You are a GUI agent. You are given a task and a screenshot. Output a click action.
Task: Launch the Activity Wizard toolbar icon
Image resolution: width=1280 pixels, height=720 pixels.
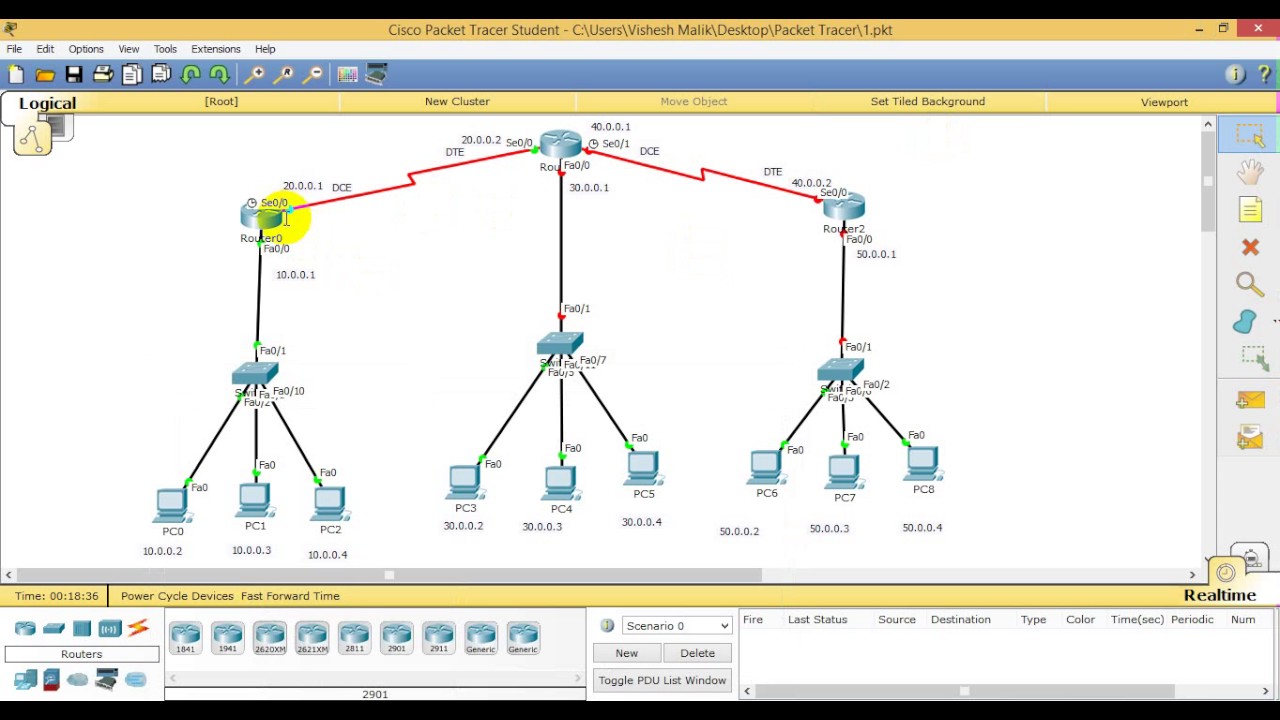click(161, 74)
